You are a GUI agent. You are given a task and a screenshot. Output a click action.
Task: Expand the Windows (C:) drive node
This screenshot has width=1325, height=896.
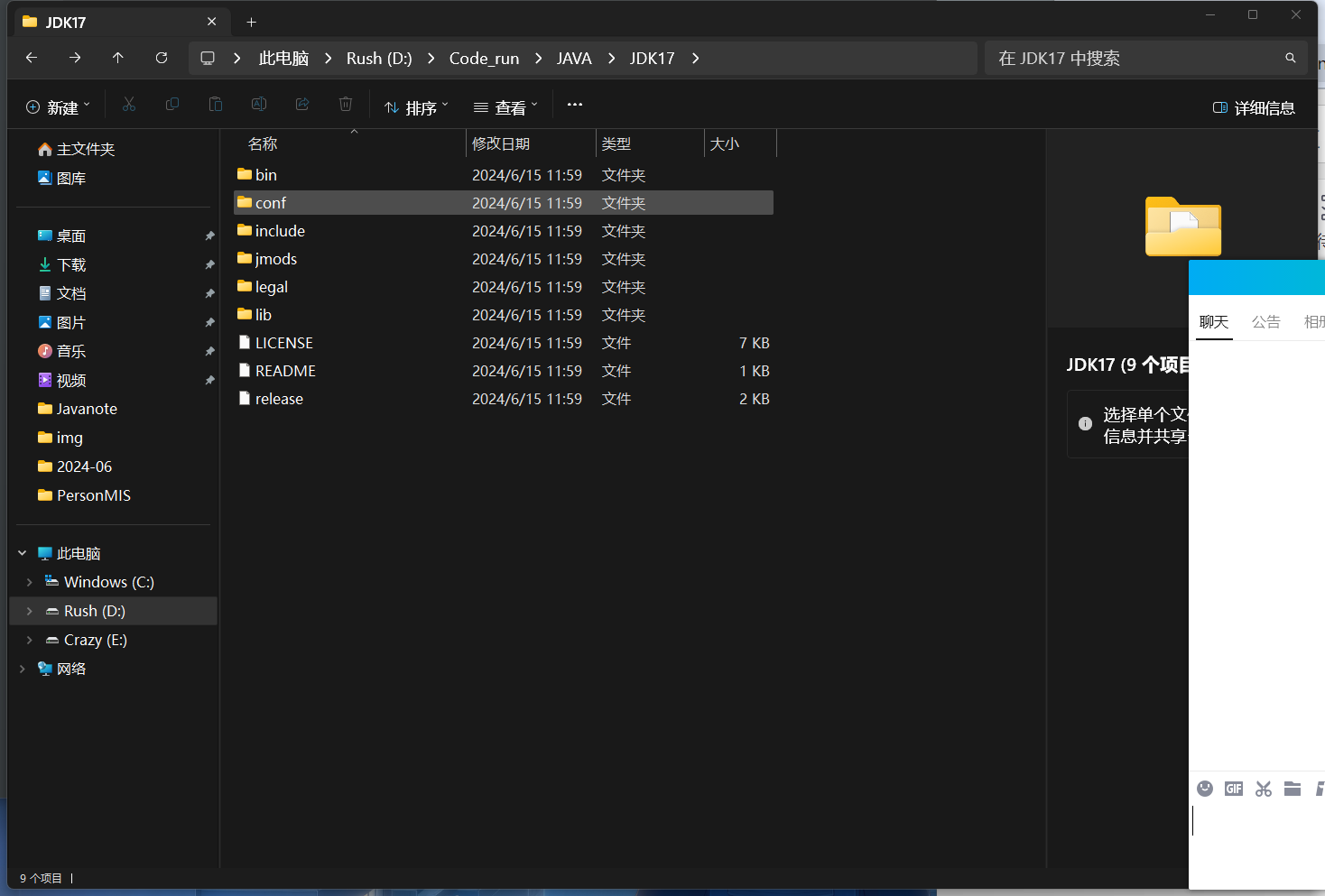[30, 582]
